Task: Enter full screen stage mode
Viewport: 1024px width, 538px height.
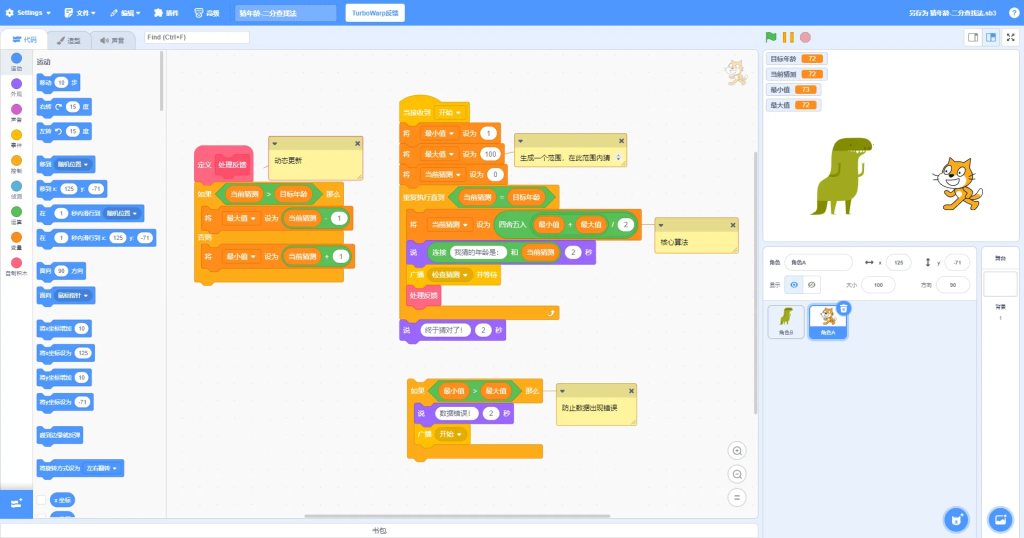Action: click(x=1011, y=37)
